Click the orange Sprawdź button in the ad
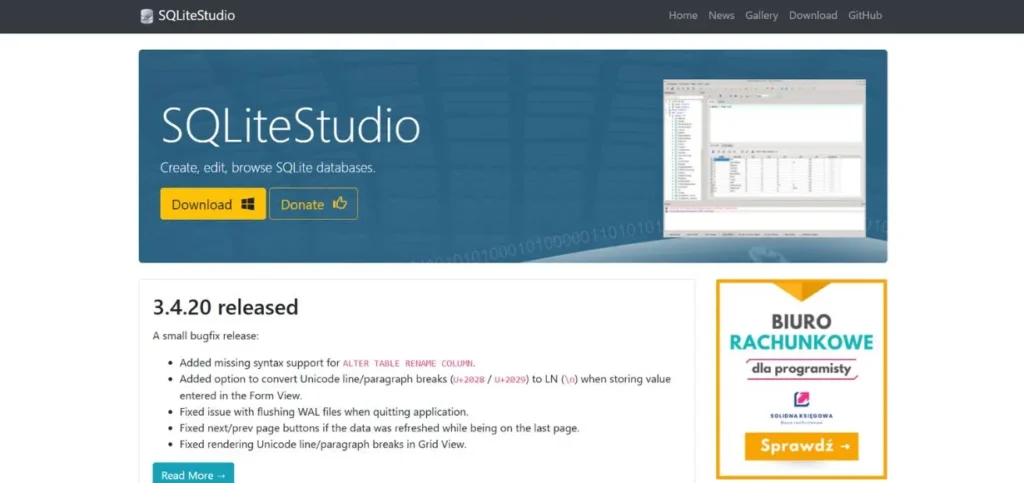This screenshot has height=483, width=1024. tap(801, 446)
